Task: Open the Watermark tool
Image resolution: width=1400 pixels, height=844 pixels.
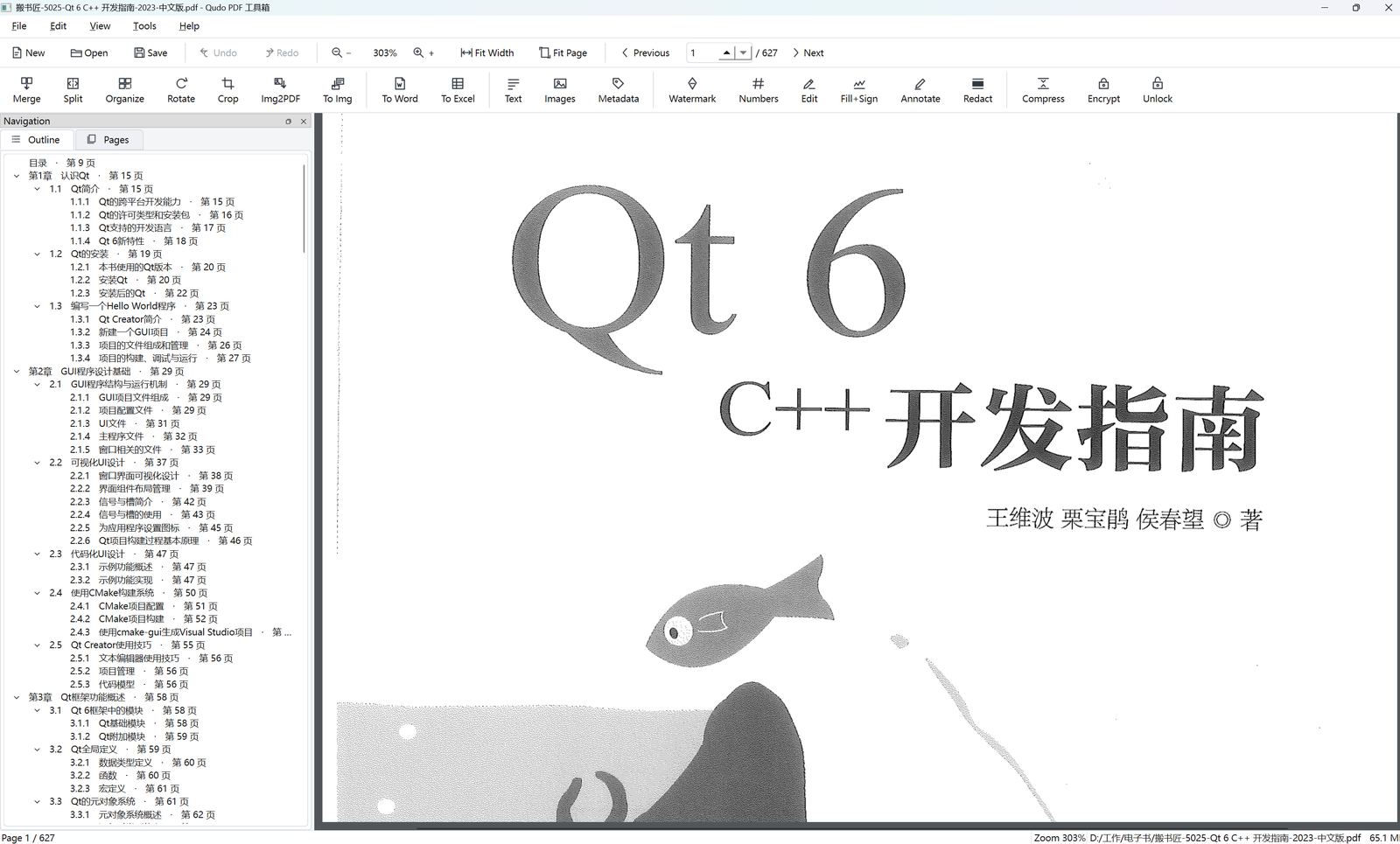Action: tap(692, 89)
